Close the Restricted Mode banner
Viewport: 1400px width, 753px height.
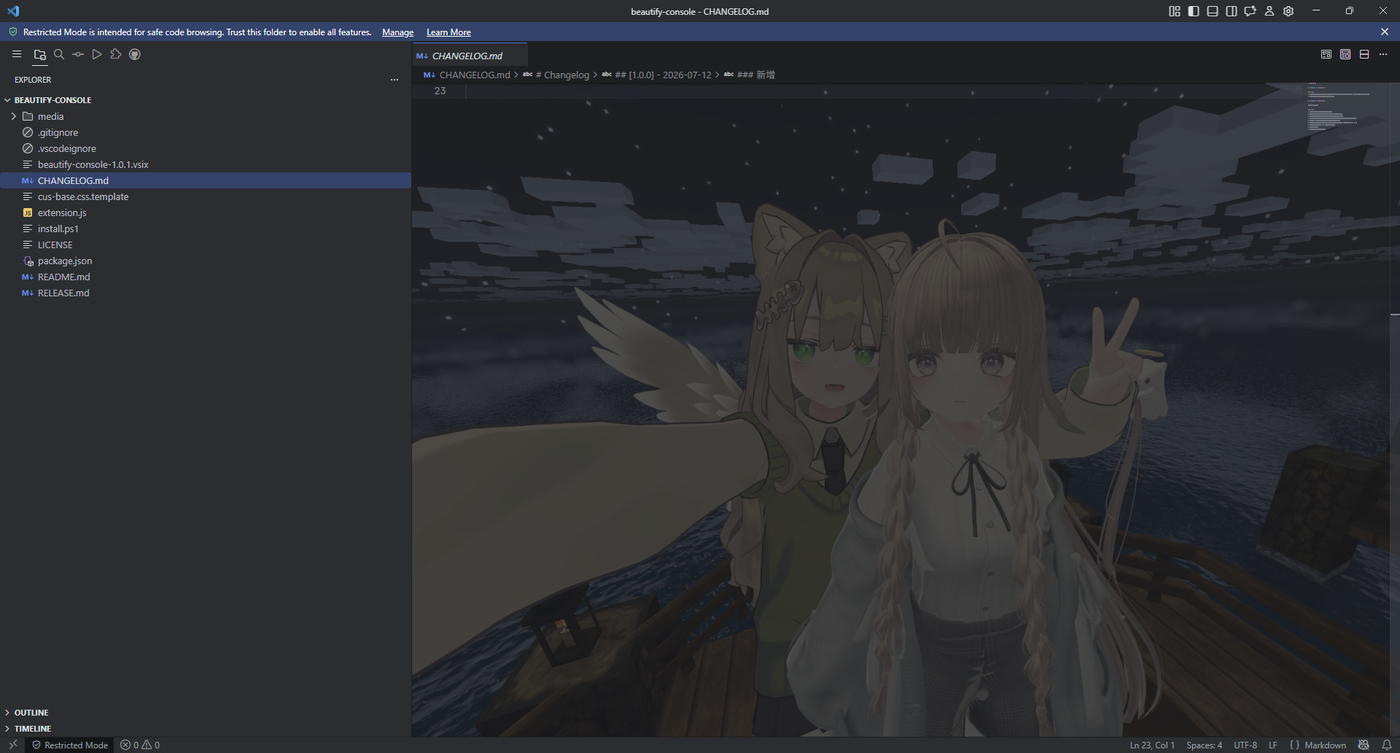click(x=1385, y=32)
